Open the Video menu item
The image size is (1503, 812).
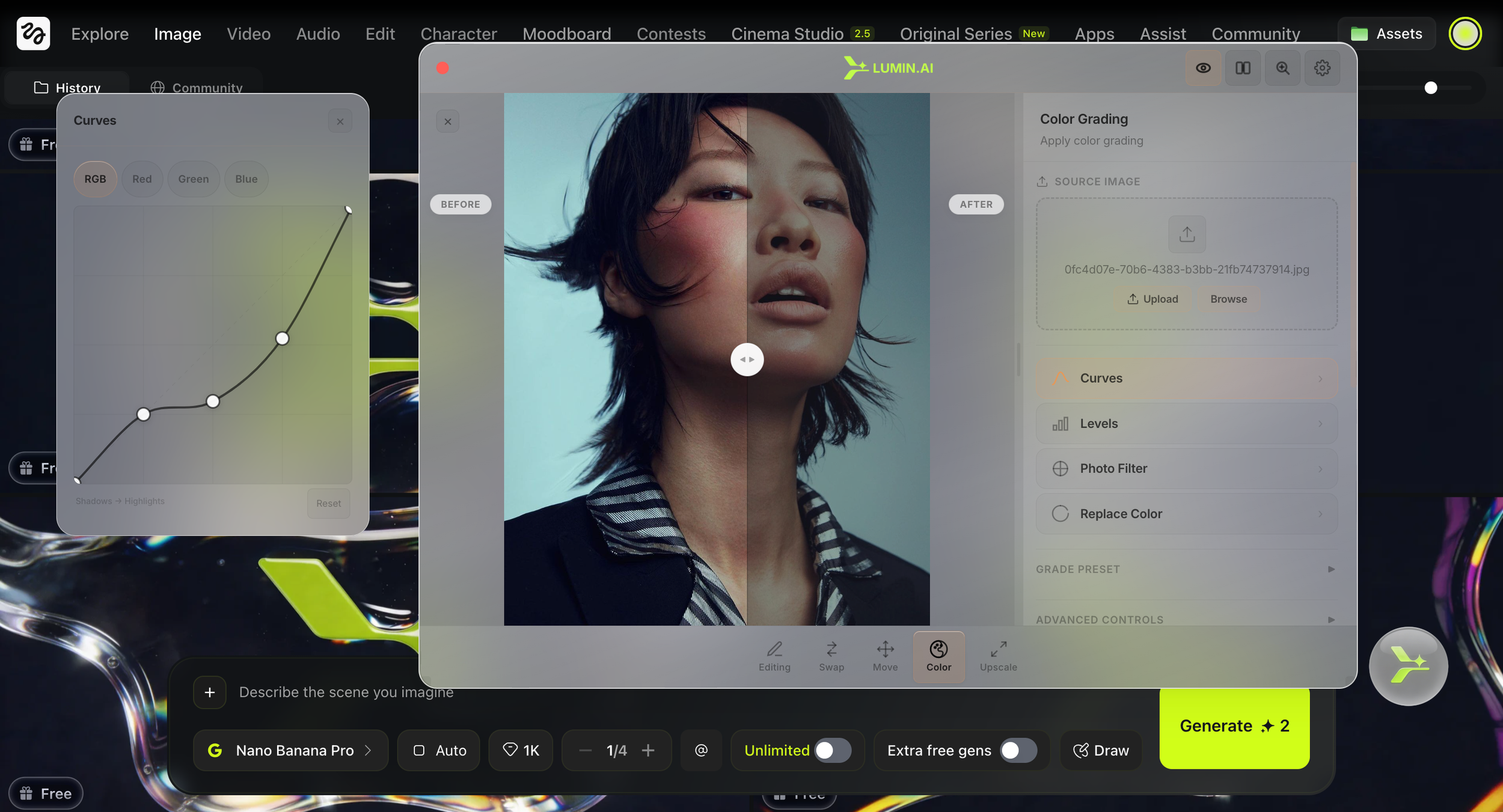coord(248,34)
